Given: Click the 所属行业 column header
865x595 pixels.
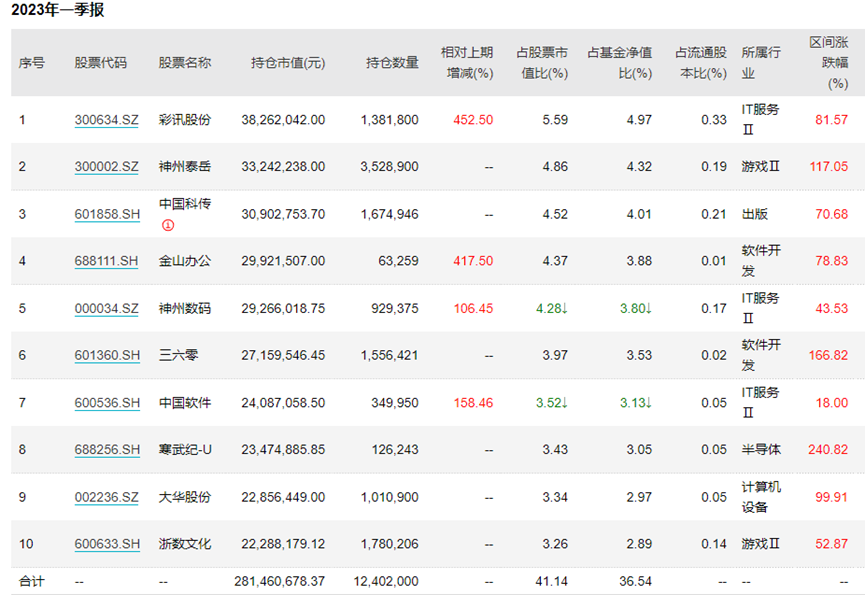Looking at the screenshot, I should 761,63.
